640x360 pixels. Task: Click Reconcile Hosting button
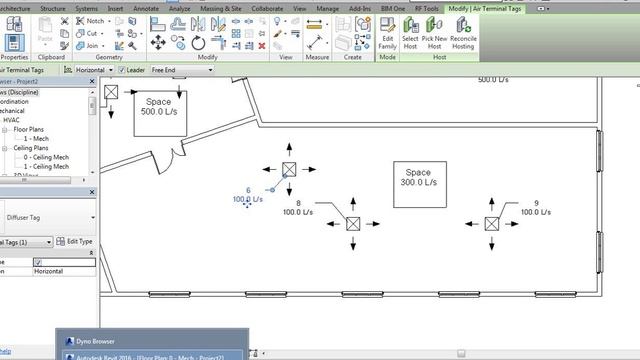click(463, 33)
